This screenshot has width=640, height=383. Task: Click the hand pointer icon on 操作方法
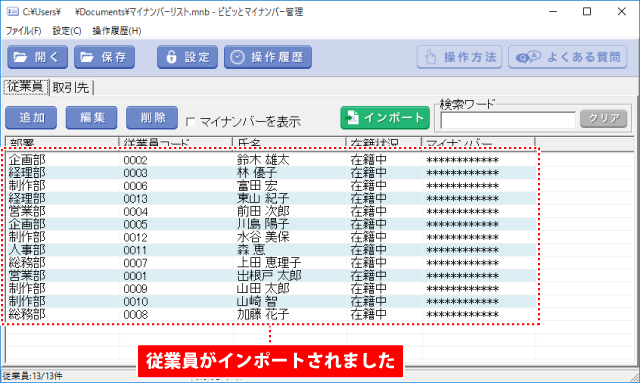pos(430,57)
